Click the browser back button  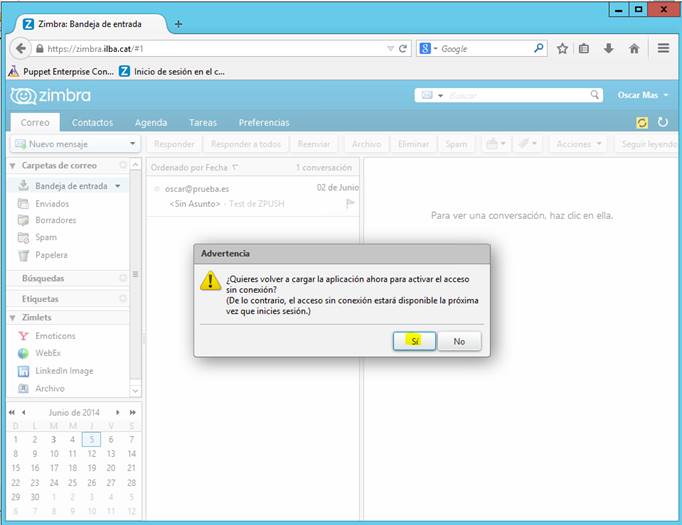coord(20,48)
